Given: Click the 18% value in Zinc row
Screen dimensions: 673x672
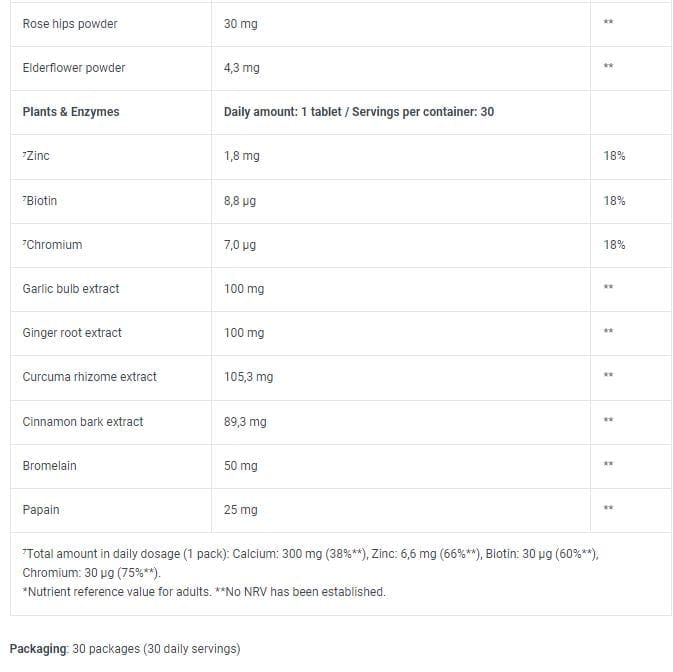Looking at the screenshot, I should click(x=614, y=156).
